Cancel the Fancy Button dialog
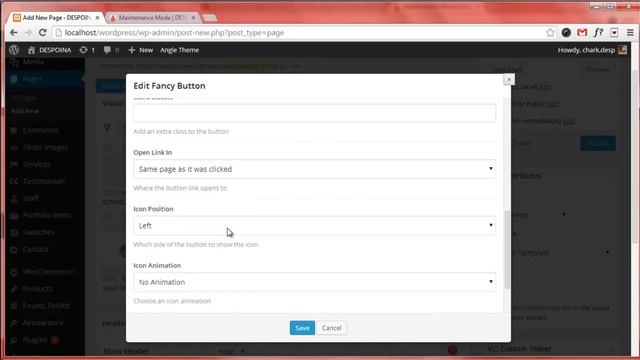 point(331,328)
